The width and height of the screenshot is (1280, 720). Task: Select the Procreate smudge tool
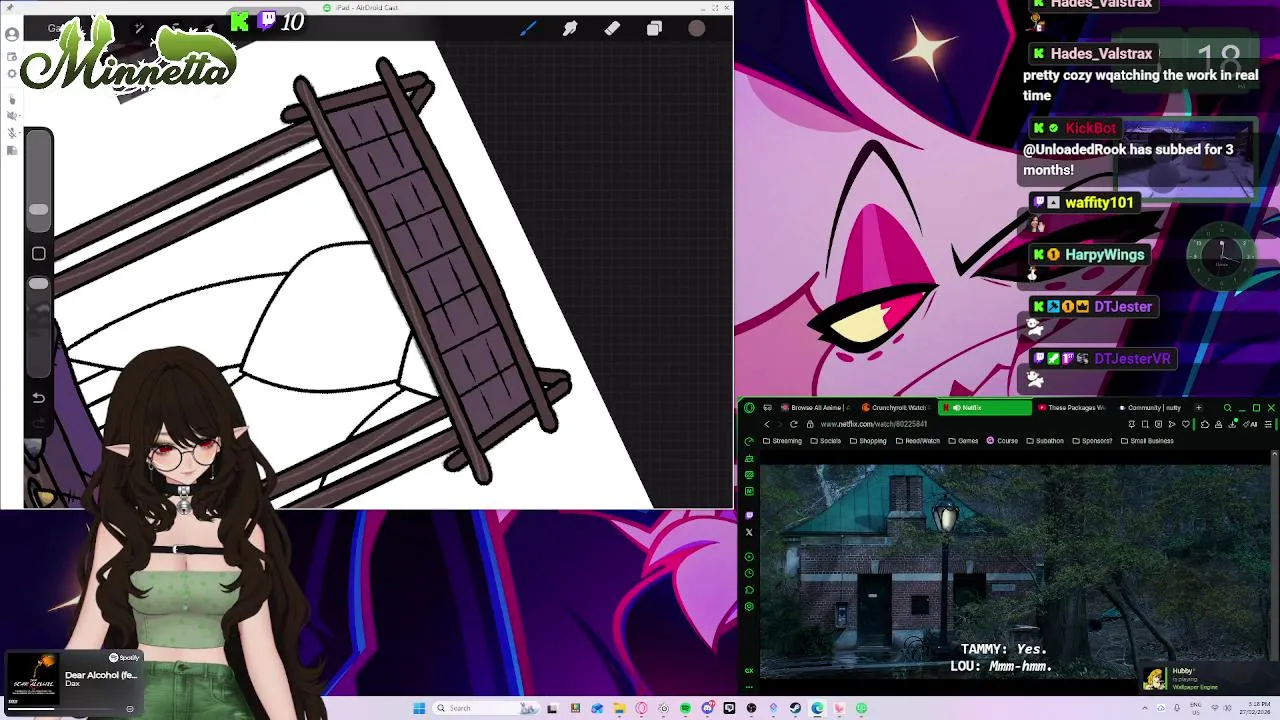tap(570, 29)
